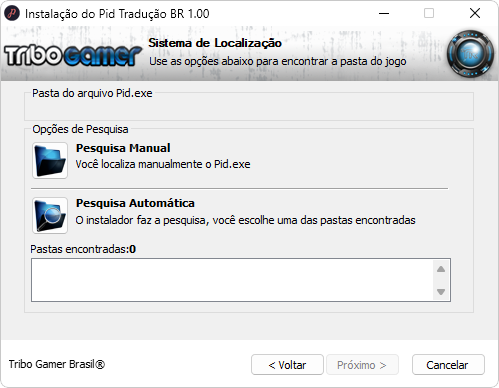Click the Tribo Gamer logo banner
The width and height of the screenshot is (499, 388).
(73, 55)
